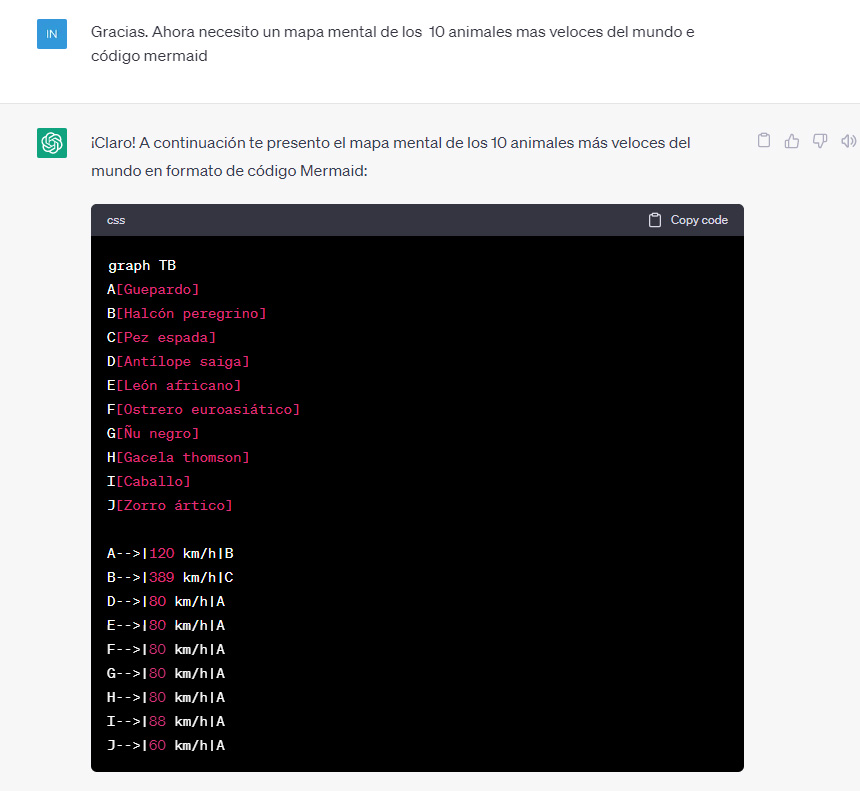Click the A[Guepardo] code line
860x791 pixels.
coord(153,289)
